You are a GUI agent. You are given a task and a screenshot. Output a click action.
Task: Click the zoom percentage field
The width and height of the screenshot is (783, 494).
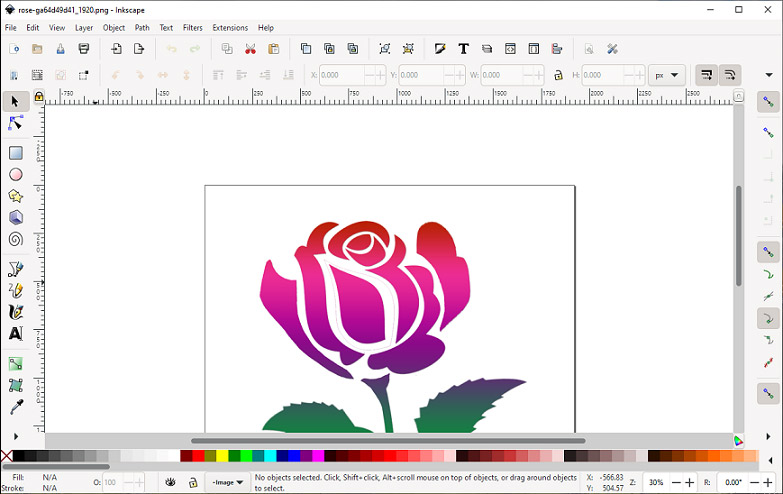coord(656,483)
